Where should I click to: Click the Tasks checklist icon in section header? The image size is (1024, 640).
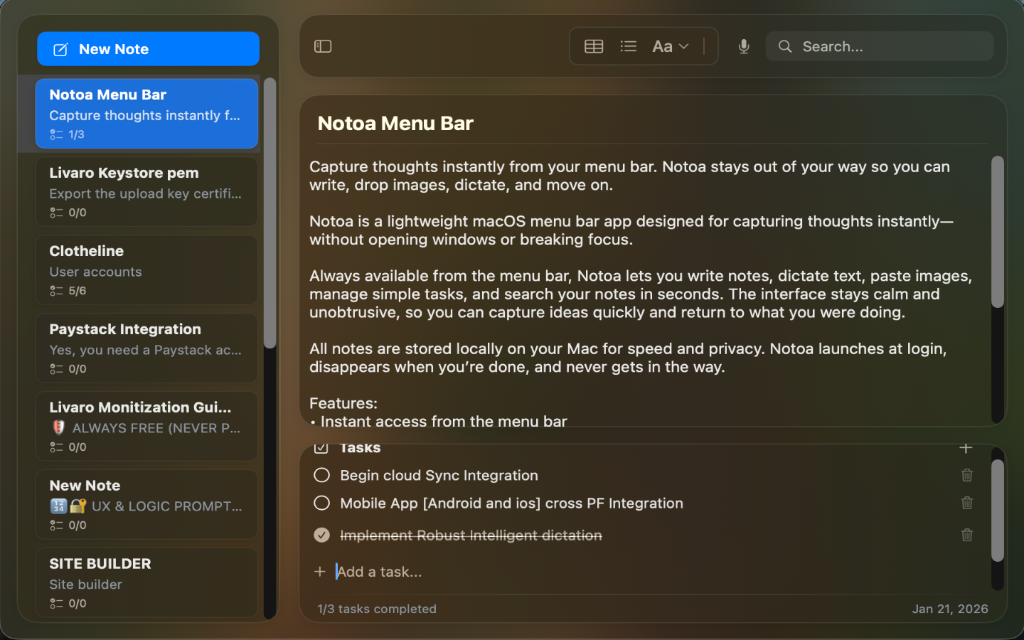(322, 448)
